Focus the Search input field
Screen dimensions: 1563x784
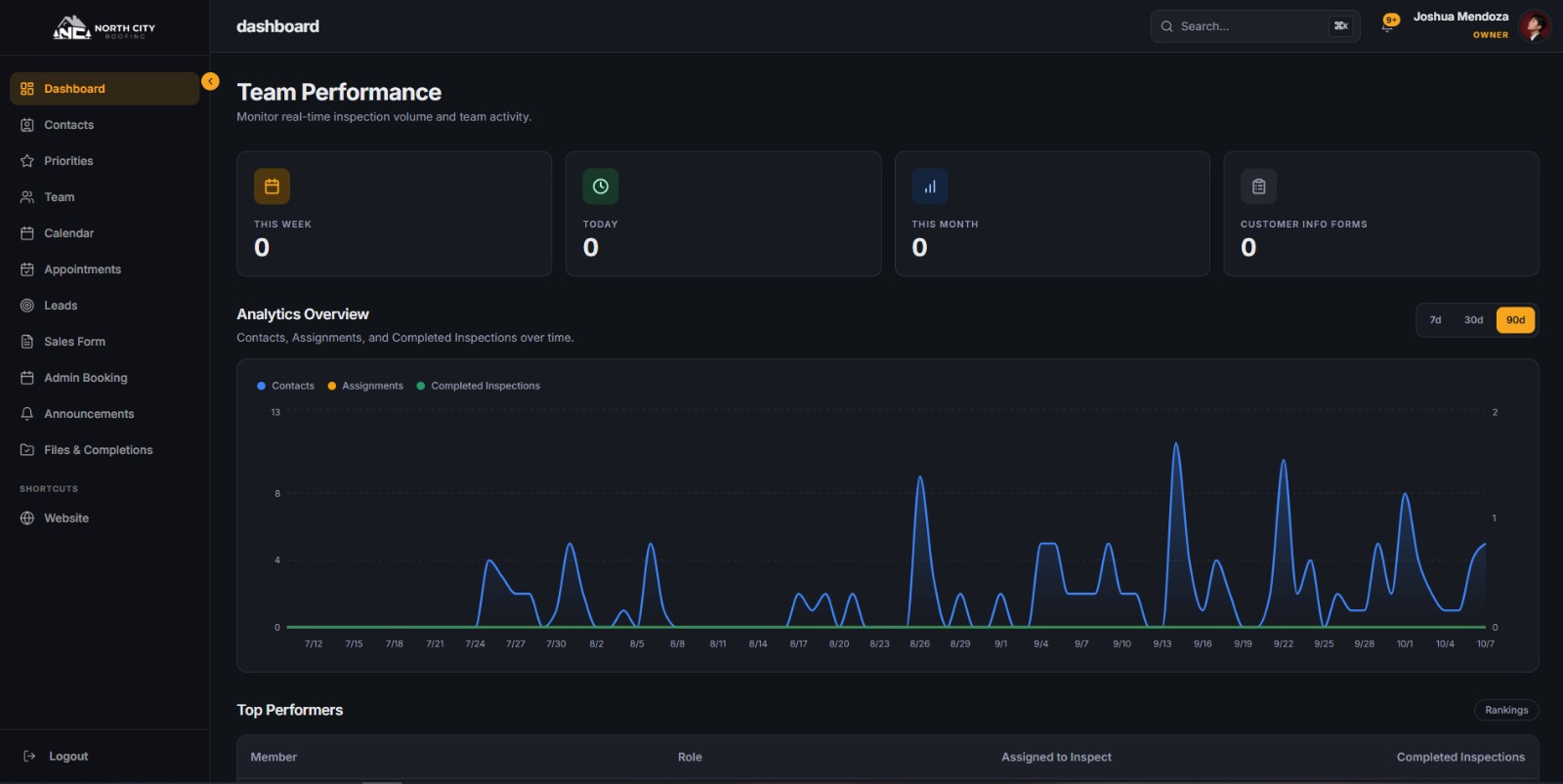pyautogui.click(x=1254, y=26)
